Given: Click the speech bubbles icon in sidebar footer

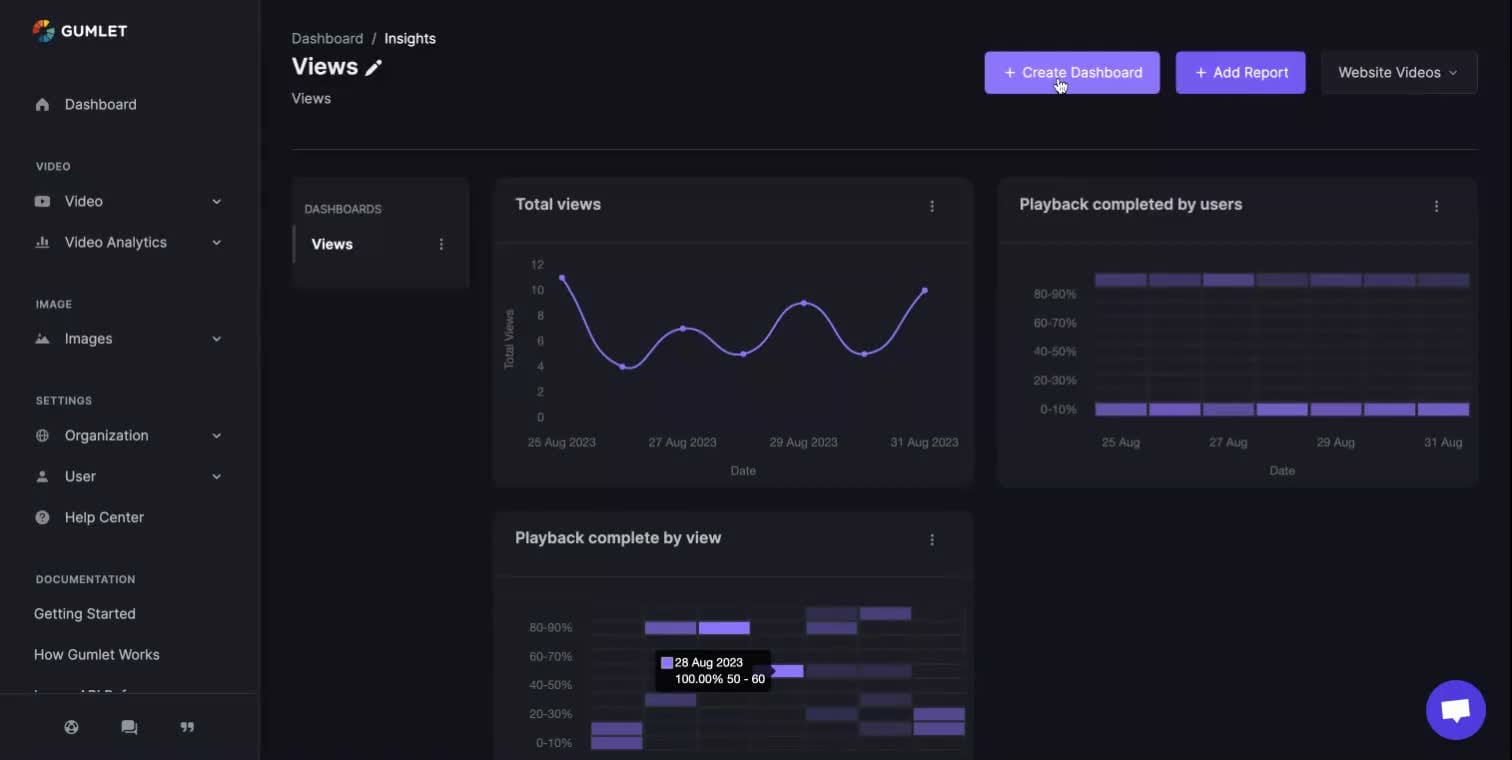Looking at the screenshot, I should 129,727.
